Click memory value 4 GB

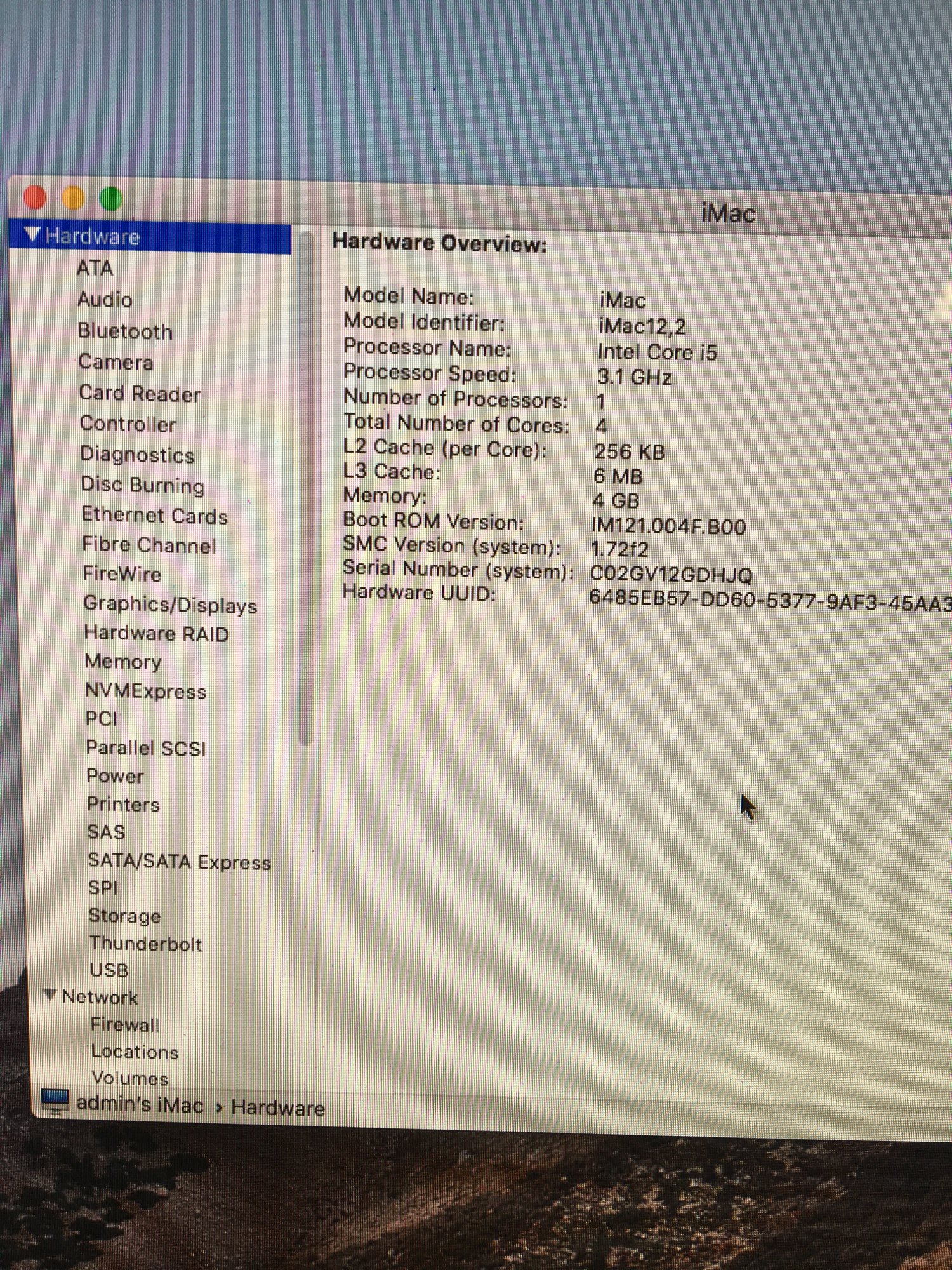[616, 500]
